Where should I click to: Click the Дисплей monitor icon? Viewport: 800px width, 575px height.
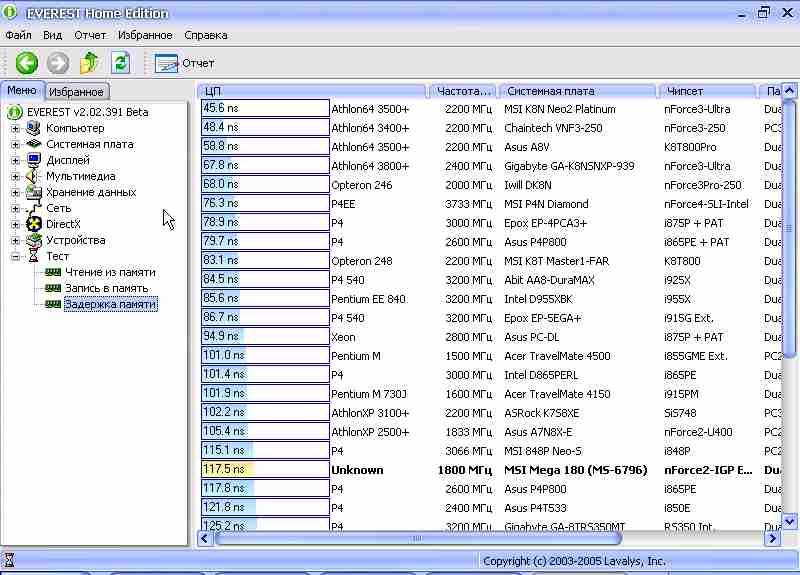point(34,160)
